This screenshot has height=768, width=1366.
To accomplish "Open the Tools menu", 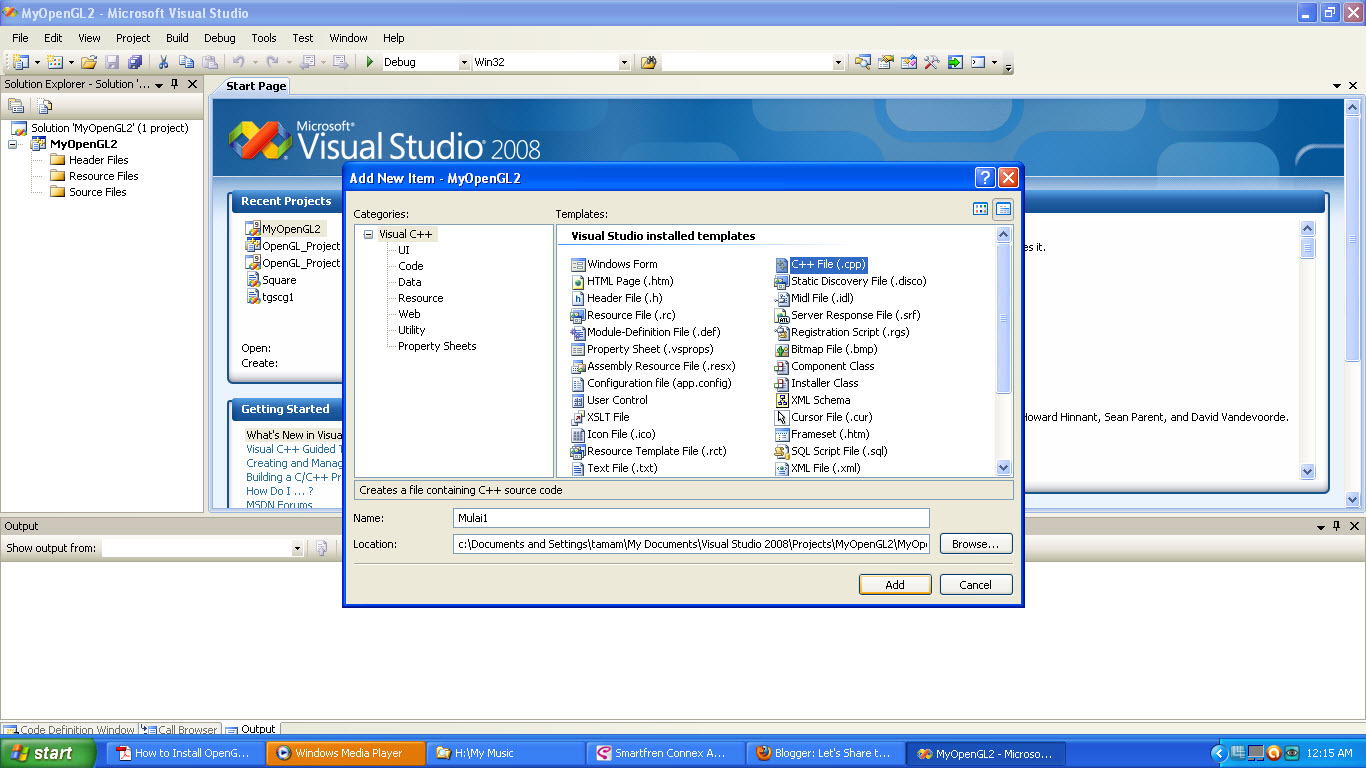I will coord(264,38).
